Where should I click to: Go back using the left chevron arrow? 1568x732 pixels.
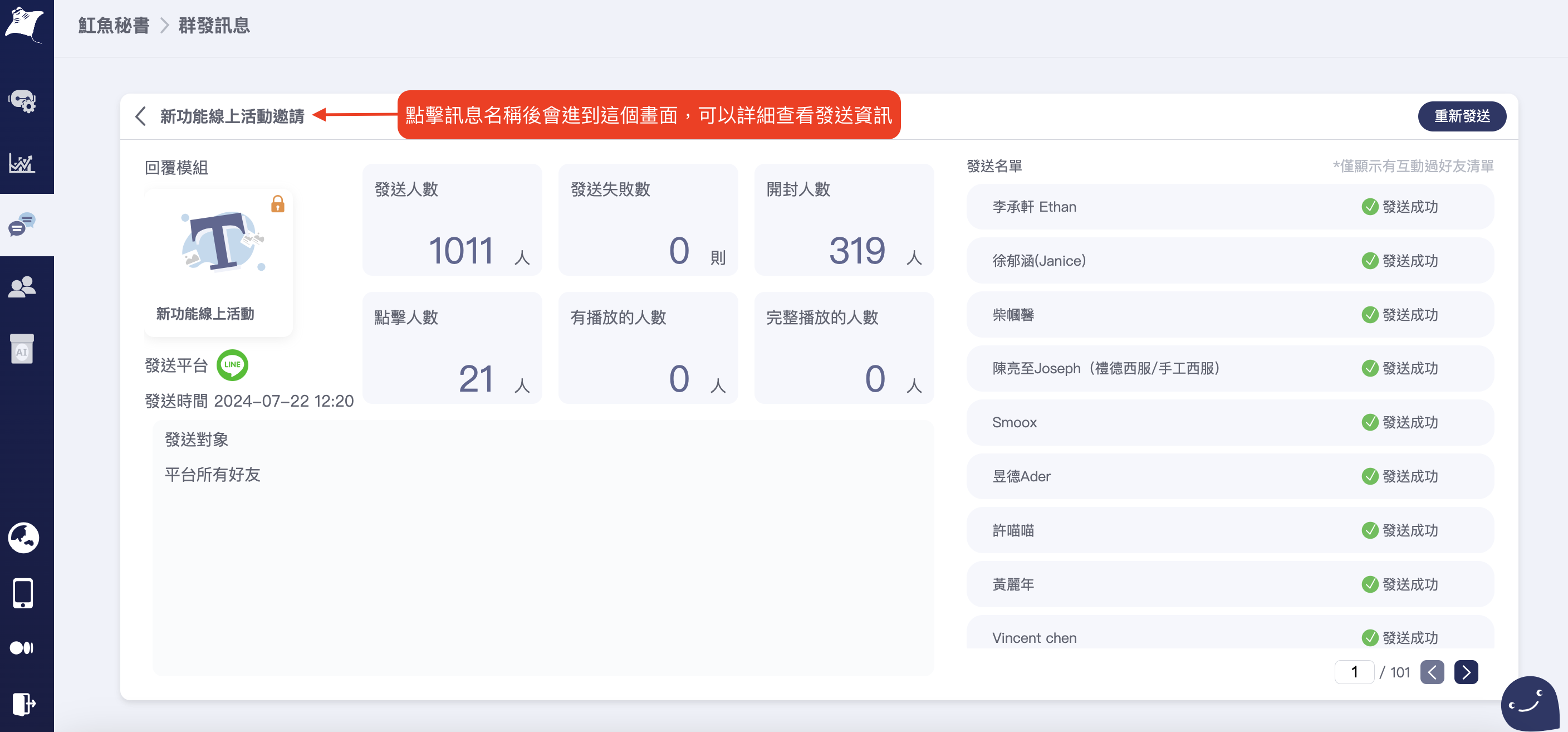point(141,116)
